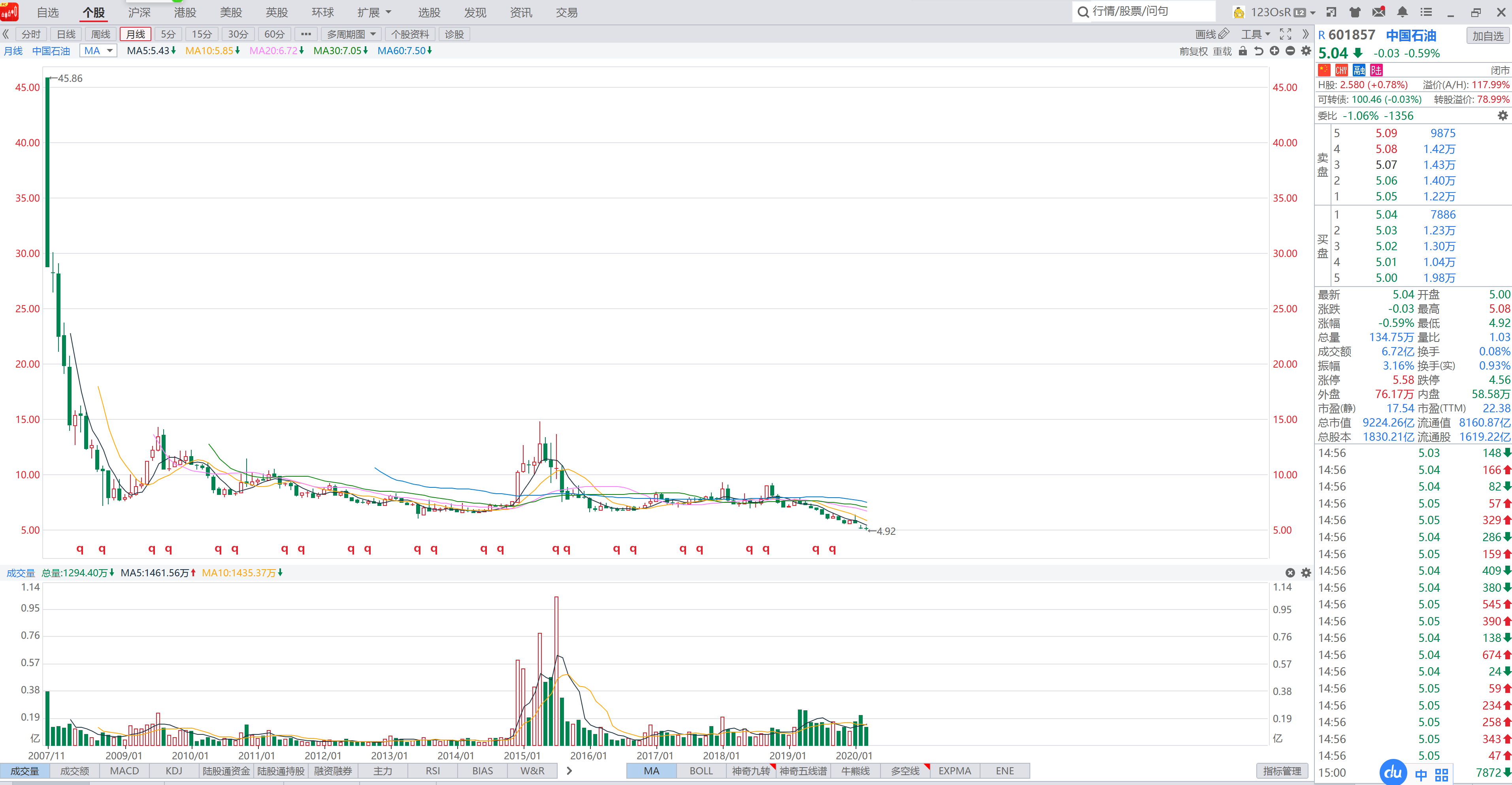Expand more sub-indicators with right chevron after W&R
Image resolution: width=1512 pixels, height=785 pixels.
click(x=569, y=770)
